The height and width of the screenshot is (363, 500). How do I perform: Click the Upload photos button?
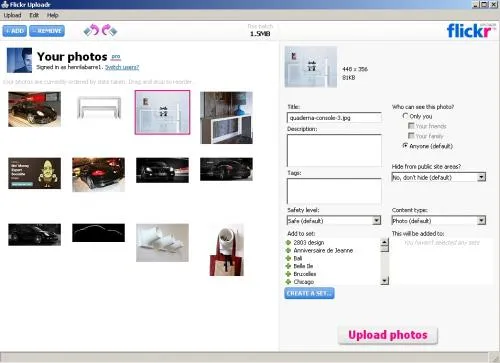click(388, 335)
